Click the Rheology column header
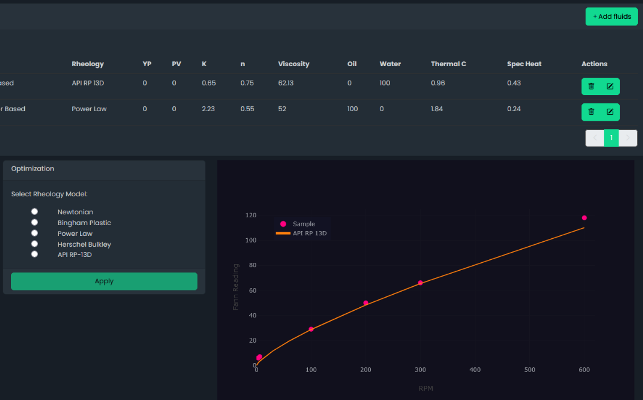This screenshot has height=400, width=643. [87, 64]
